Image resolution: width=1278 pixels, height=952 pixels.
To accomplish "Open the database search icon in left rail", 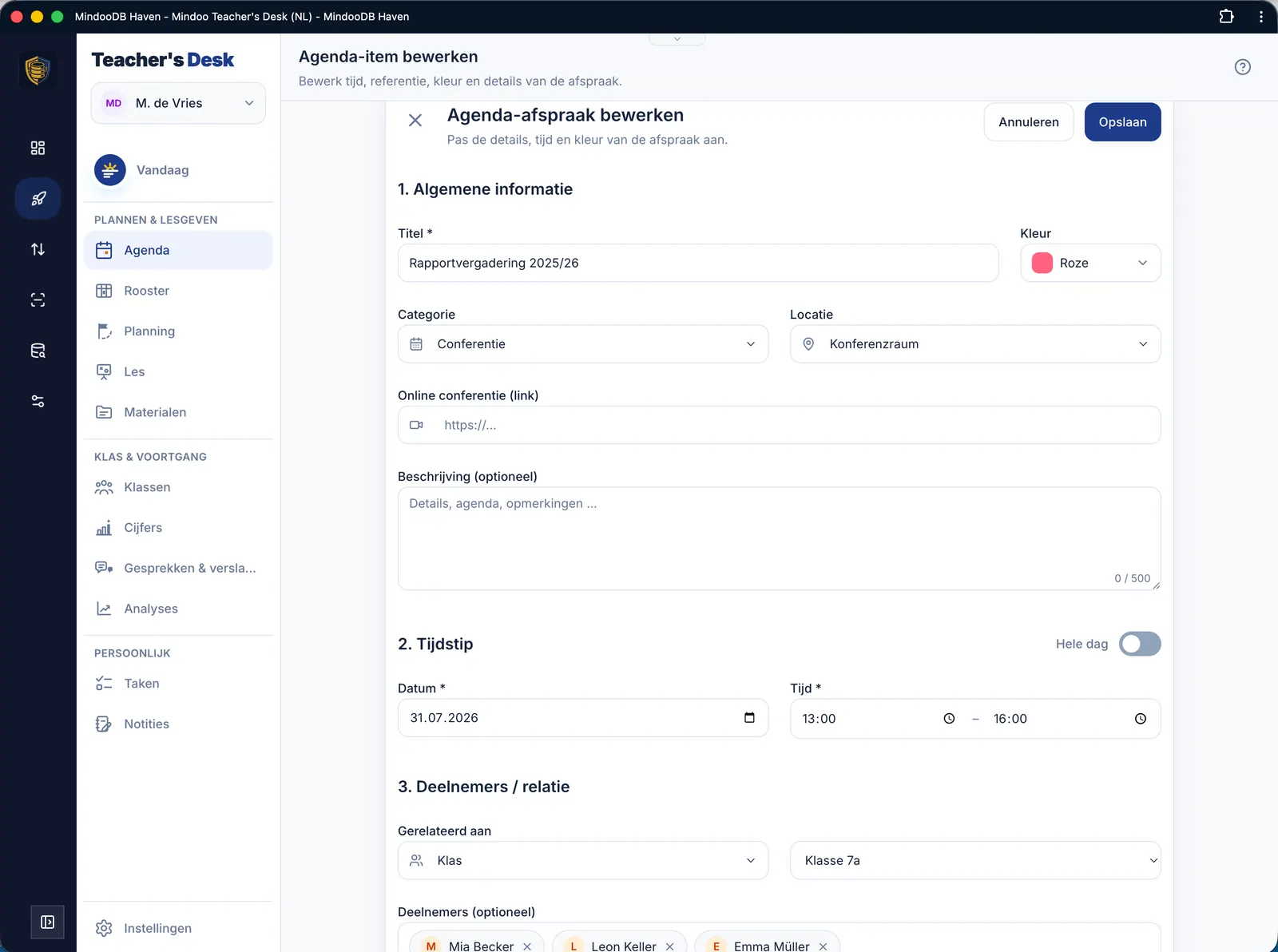I will [38, 351].
